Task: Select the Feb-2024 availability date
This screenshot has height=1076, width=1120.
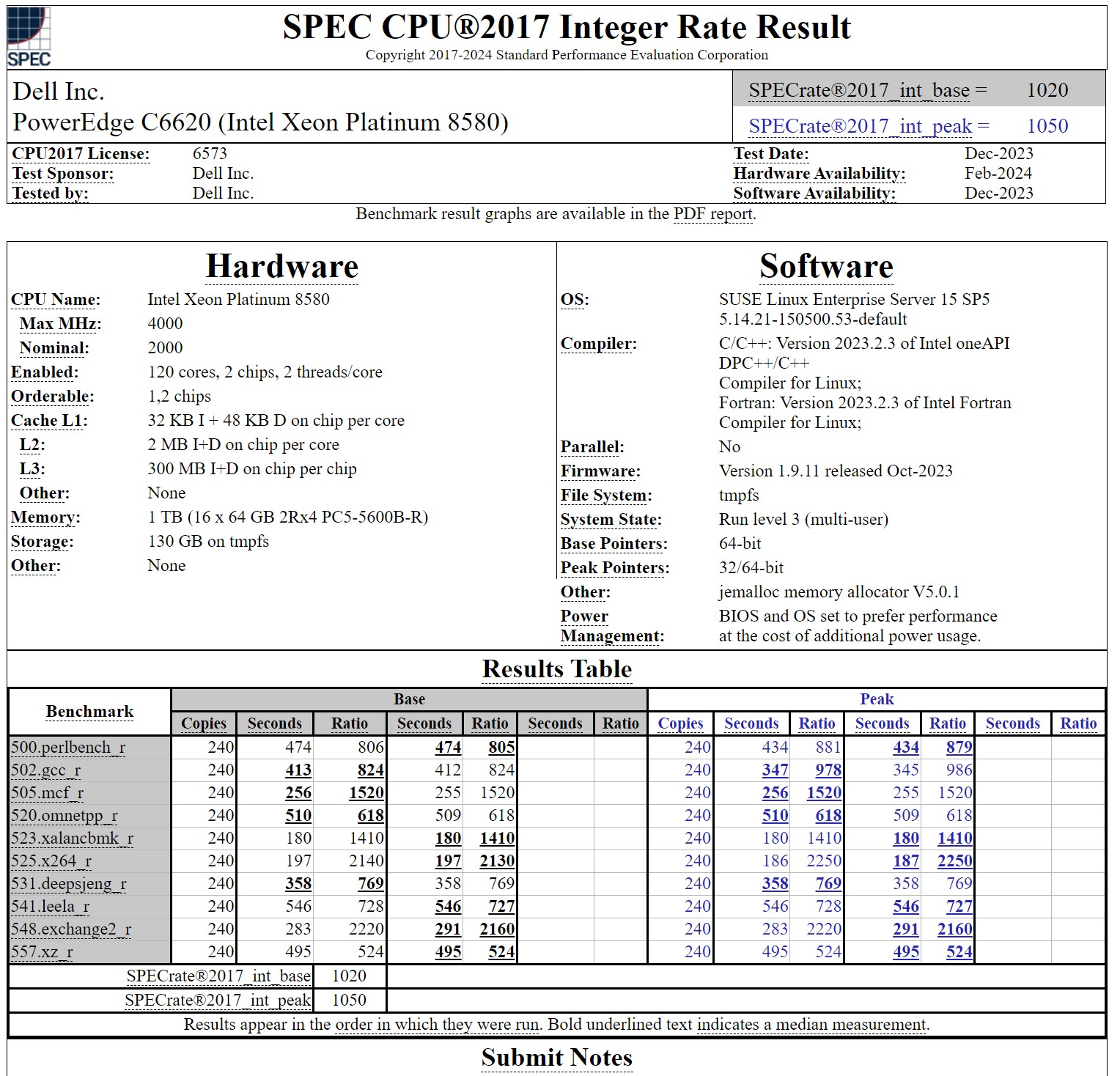Action: pyautogui.click(x=998, y=174)
